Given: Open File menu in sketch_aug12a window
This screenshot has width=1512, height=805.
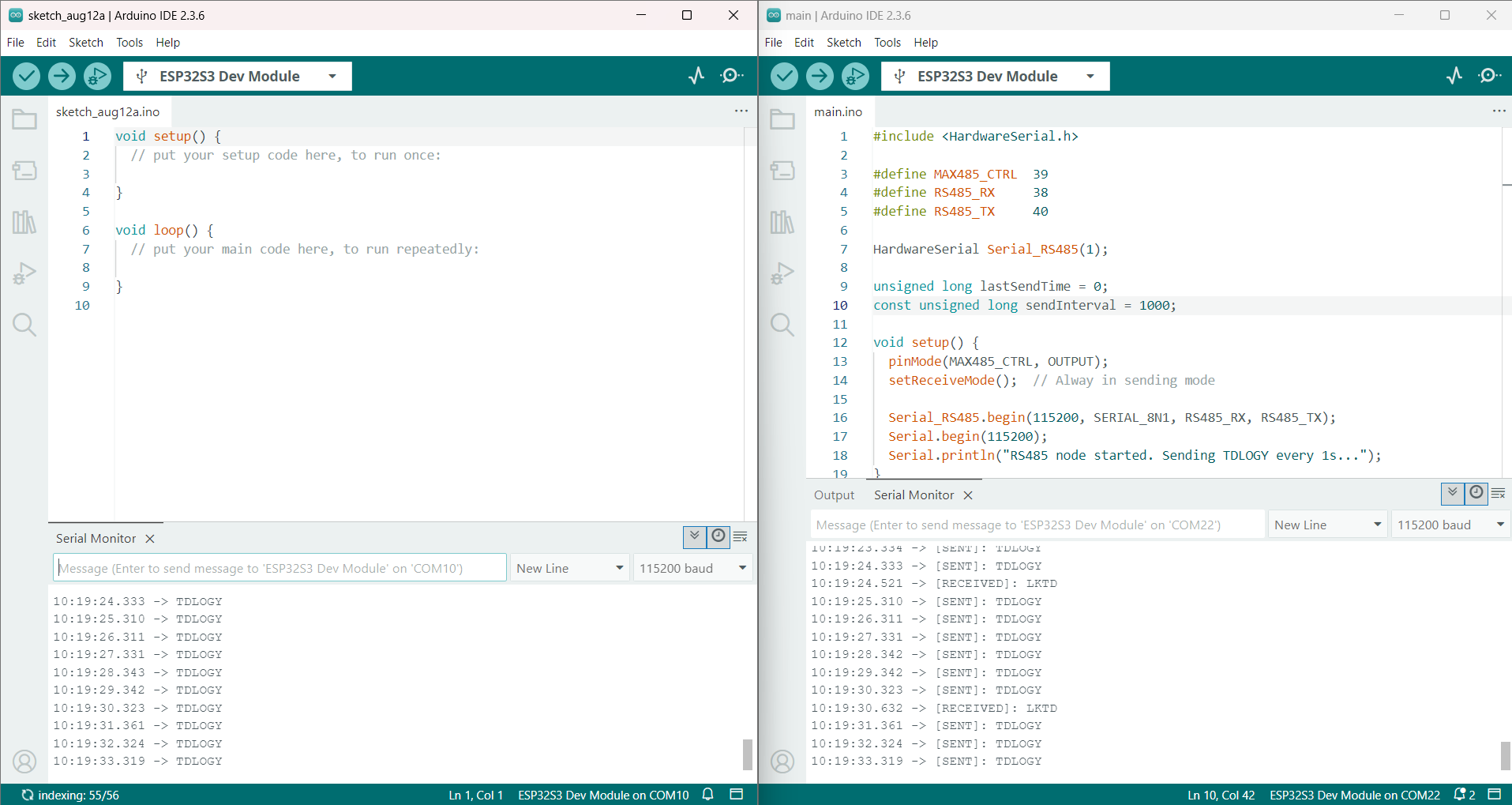Looking at the screenshot, I should pos(16,43).
